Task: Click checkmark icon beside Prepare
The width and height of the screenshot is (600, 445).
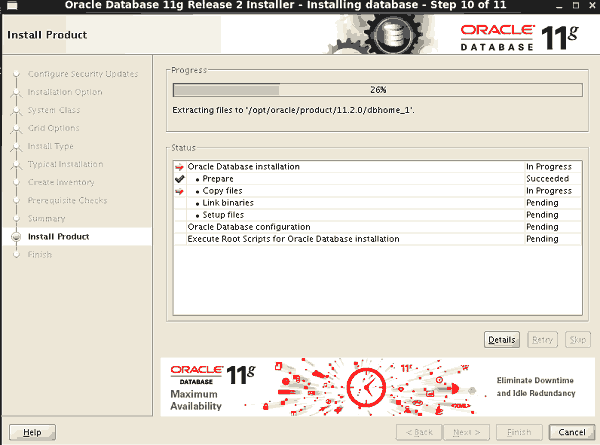Action: click(179, 179)
